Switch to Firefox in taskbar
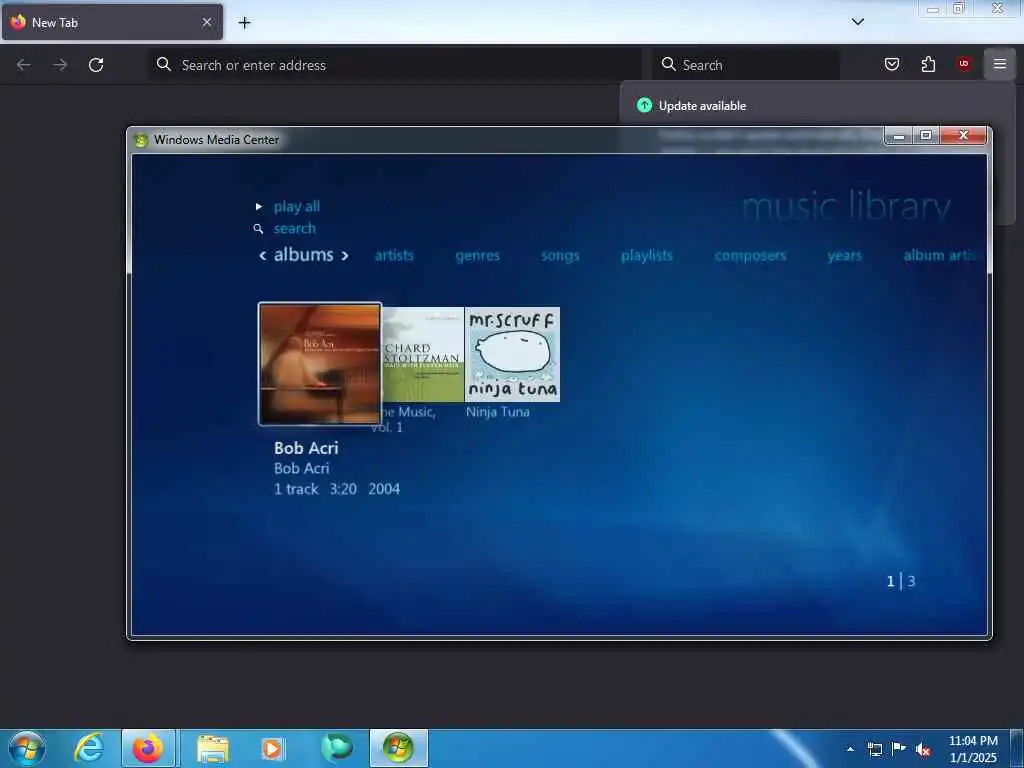 pos(148,748)
